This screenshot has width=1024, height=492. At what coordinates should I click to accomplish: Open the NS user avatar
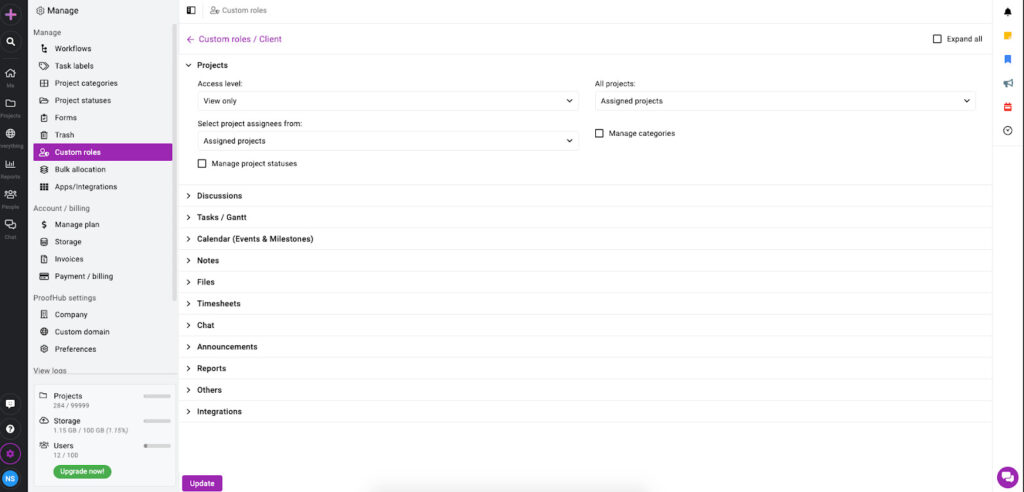tap(10, 478)
